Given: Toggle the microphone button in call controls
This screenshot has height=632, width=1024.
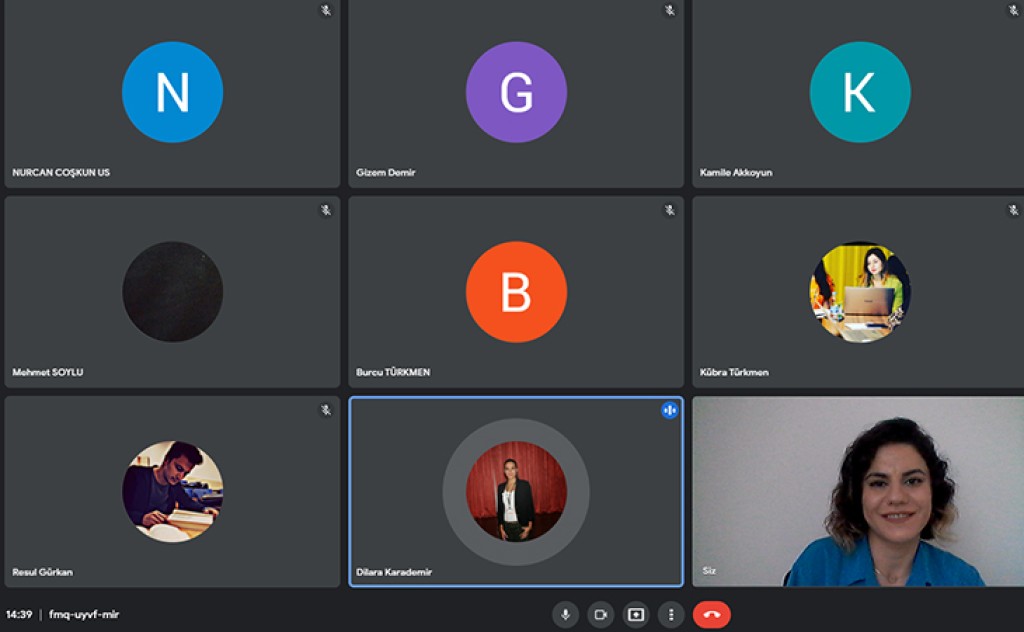Looking at the screenshot, I should tap(566, 614).
